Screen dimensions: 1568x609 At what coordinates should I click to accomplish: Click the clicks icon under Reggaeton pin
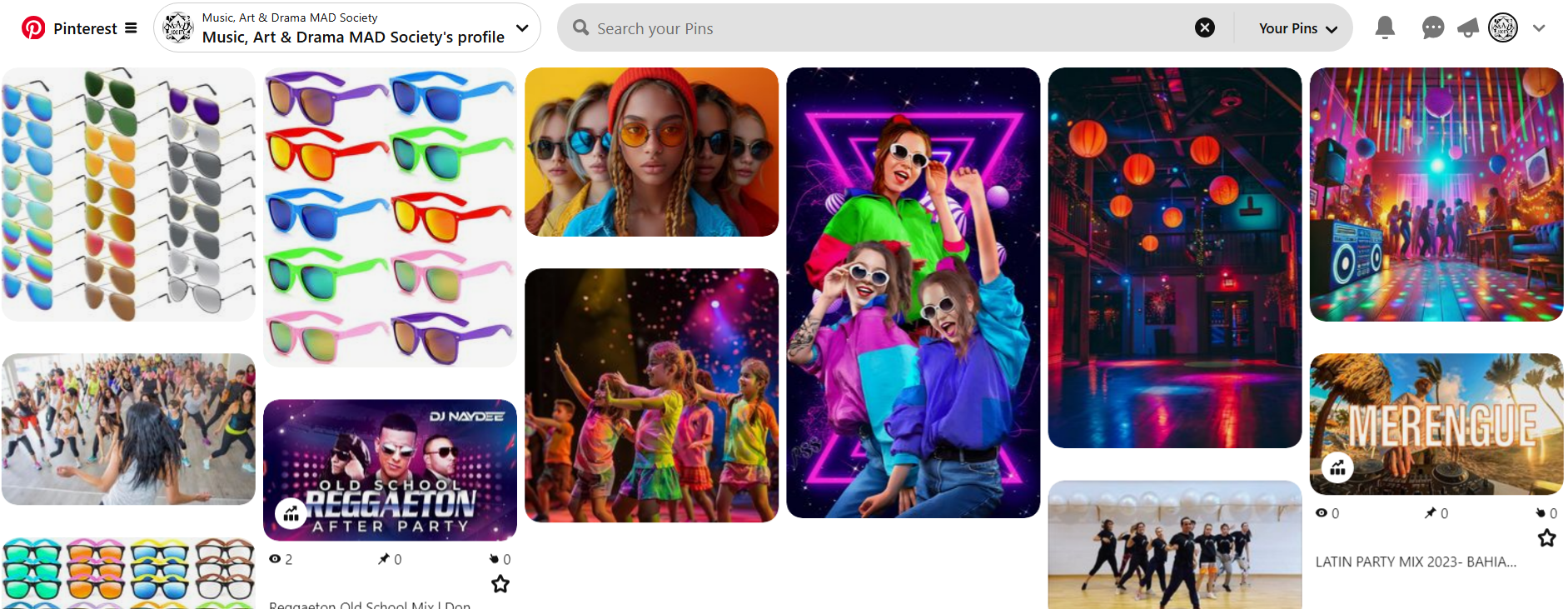click(494, 559)
